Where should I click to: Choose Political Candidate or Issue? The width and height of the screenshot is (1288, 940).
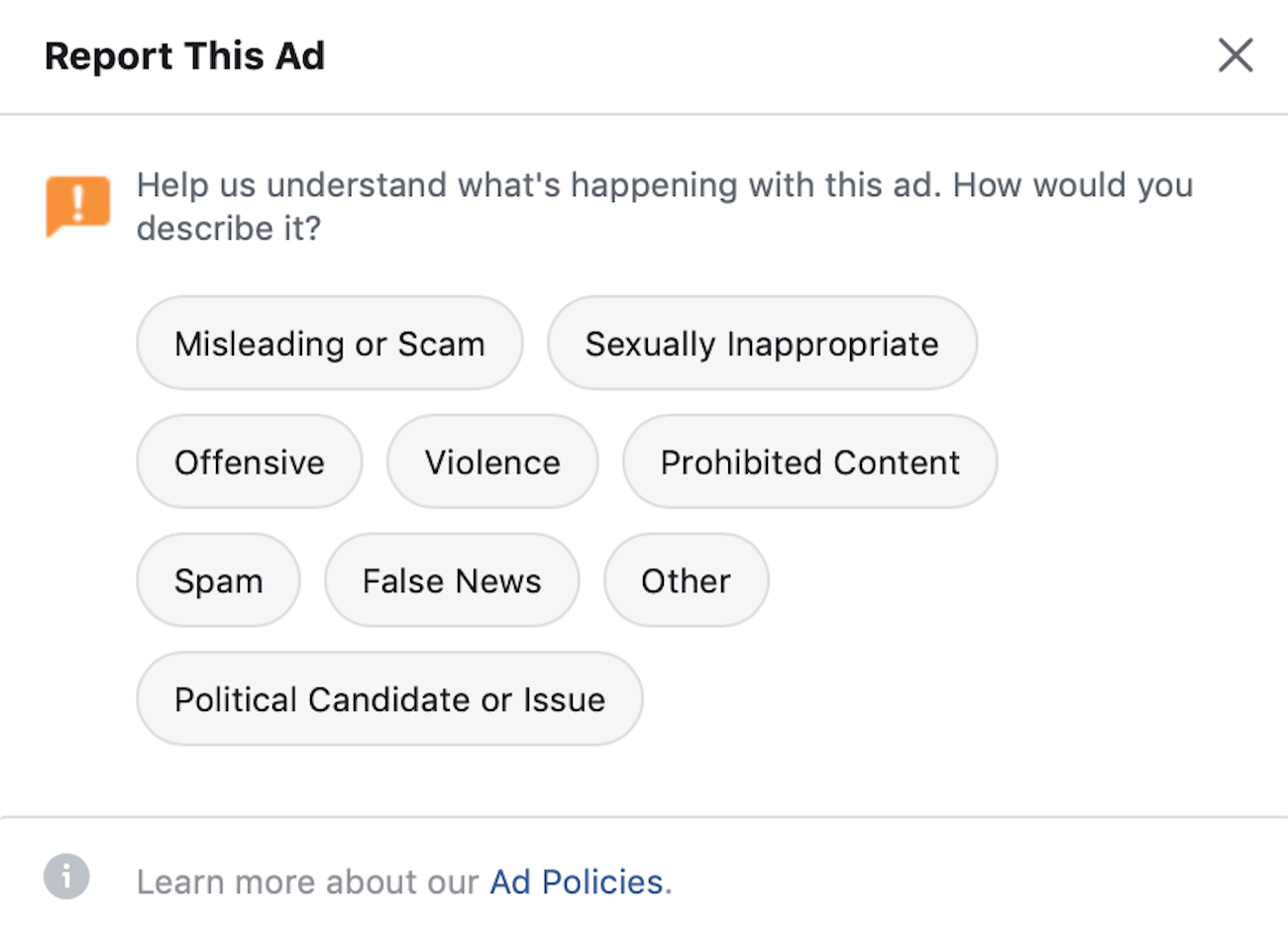coord(389,699)
